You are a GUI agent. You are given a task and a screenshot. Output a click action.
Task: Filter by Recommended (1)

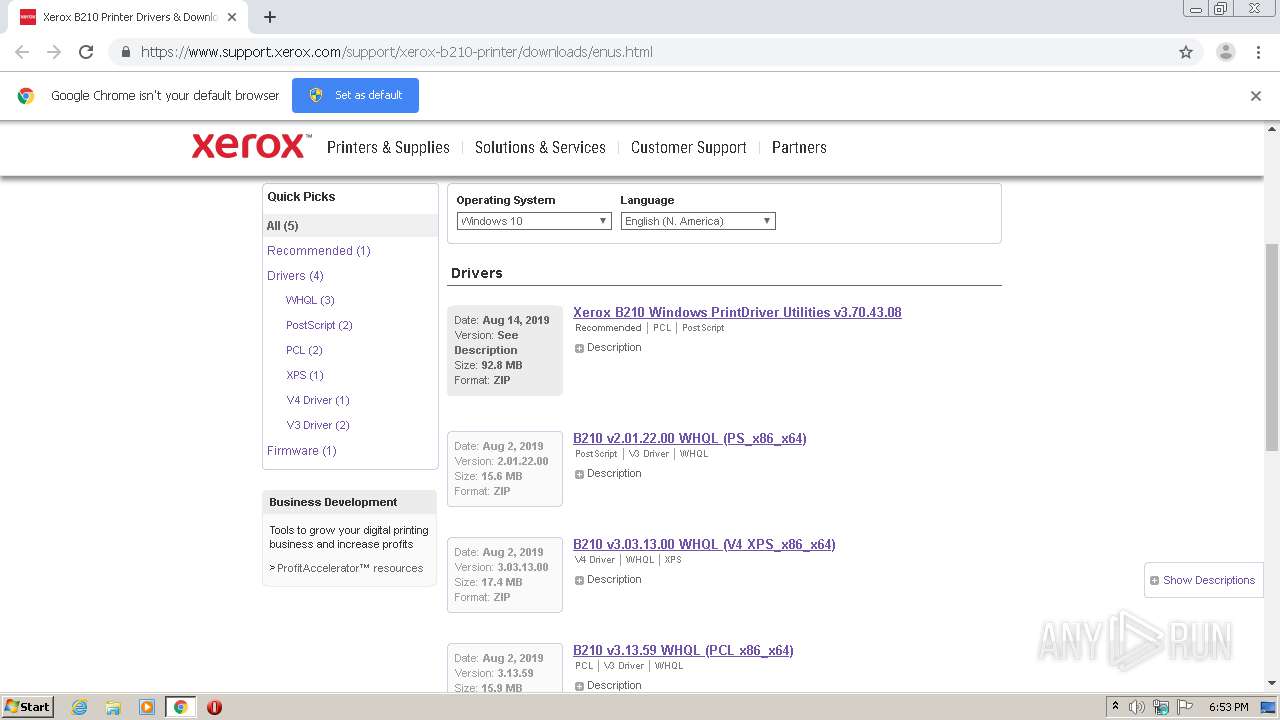click(318, 251)
